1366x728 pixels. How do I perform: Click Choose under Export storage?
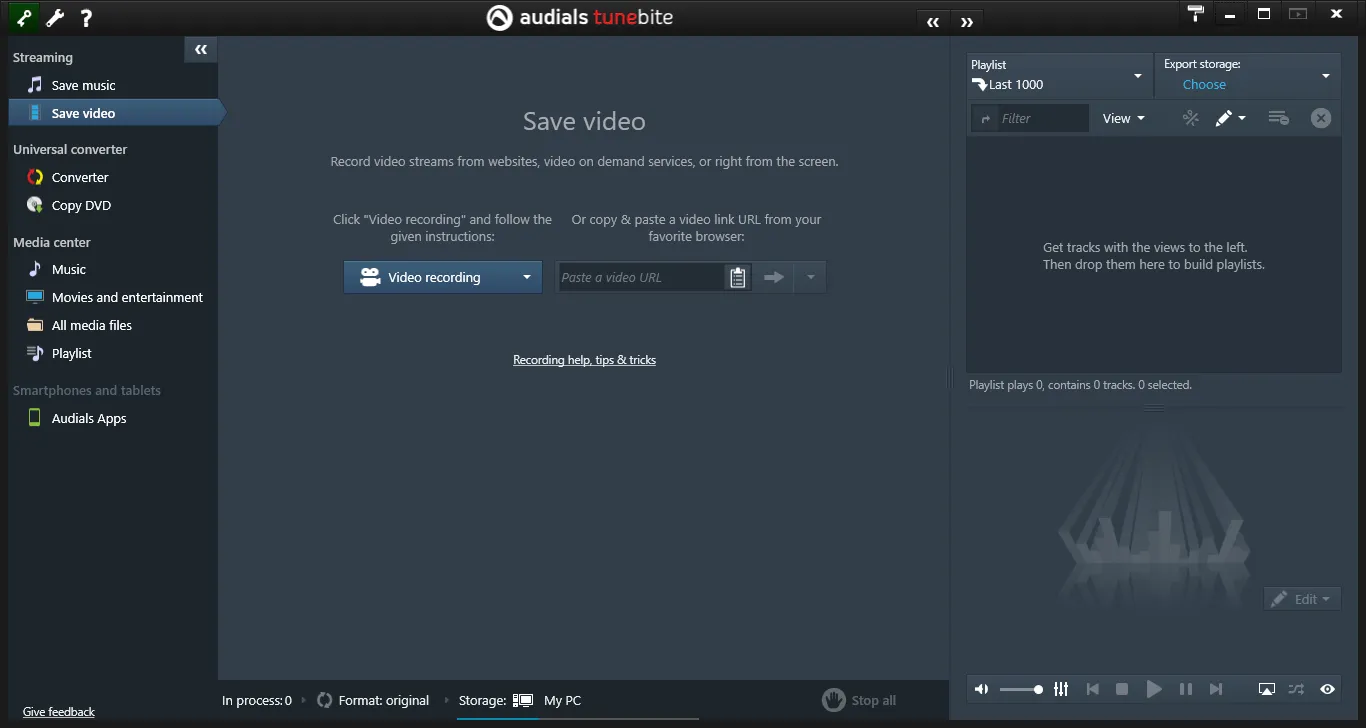pyautogui.click(x=1203, y=85)
